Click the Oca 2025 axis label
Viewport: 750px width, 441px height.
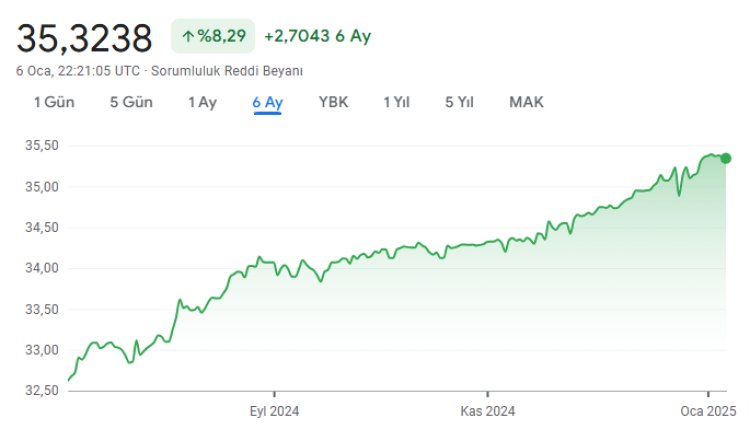(708, 411)
